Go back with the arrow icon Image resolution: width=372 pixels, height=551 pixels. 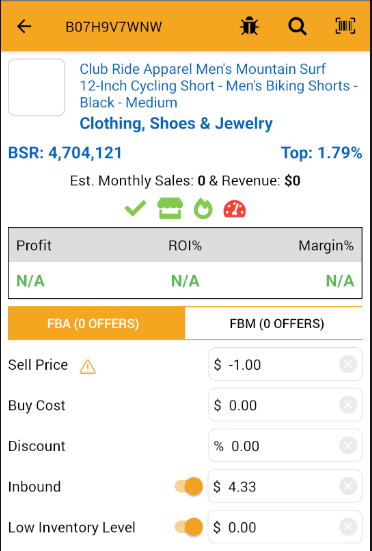24,26
